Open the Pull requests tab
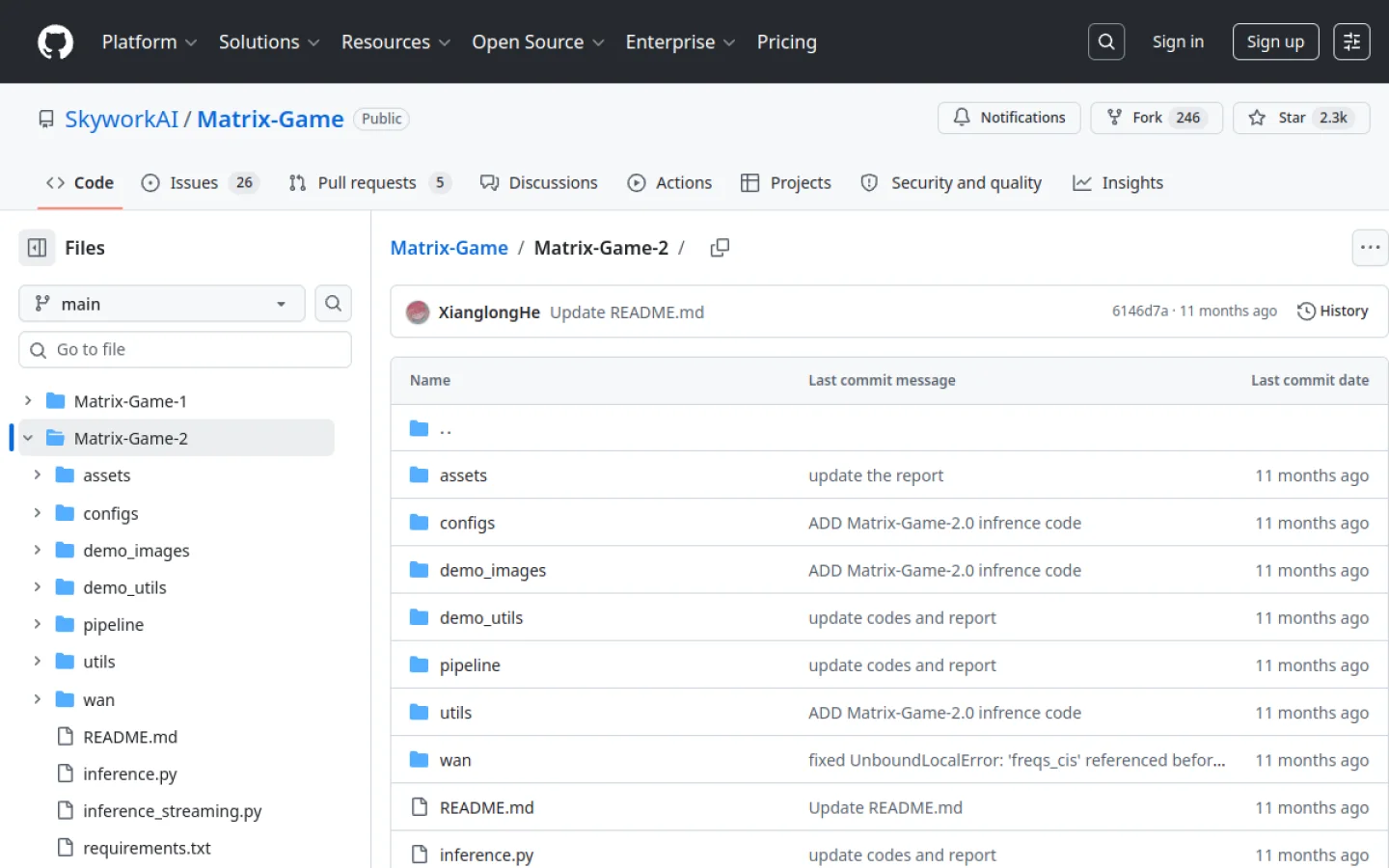This screenshot has width=1389, height=868. pyautogui.click(x=369, y=183)
